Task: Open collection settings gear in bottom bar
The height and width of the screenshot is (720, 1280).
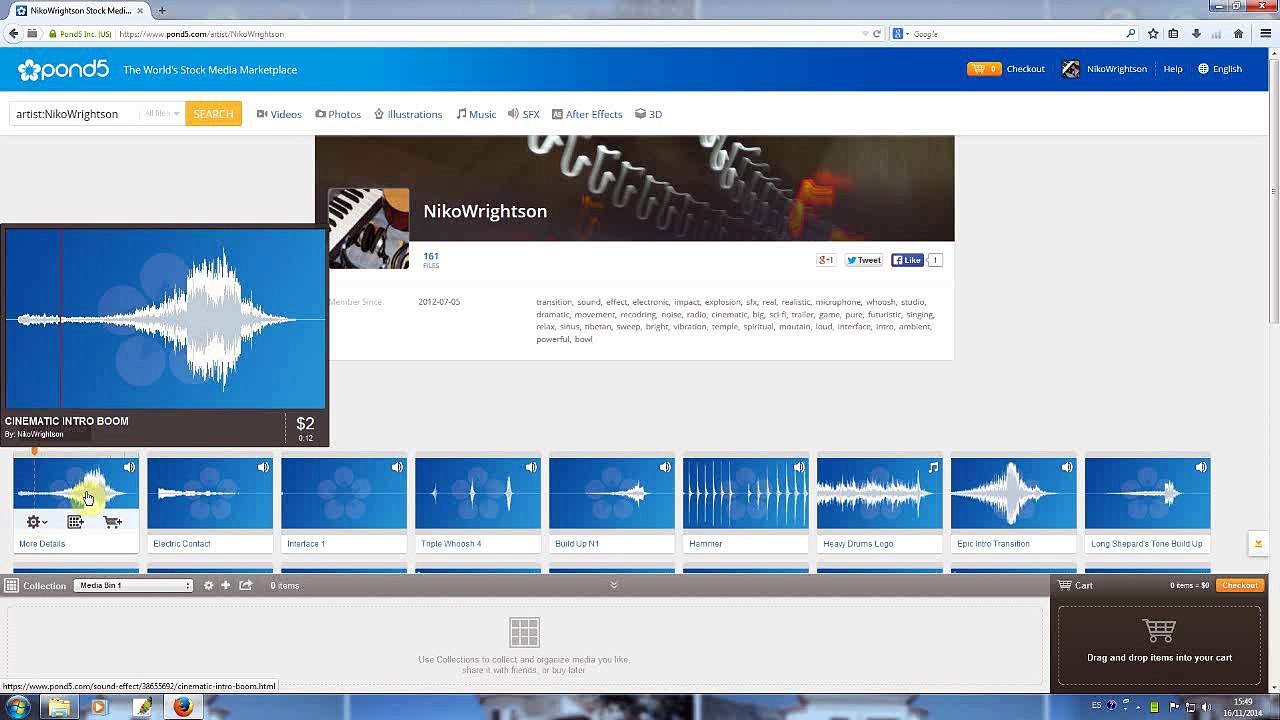Action: (x=208, y=585)
